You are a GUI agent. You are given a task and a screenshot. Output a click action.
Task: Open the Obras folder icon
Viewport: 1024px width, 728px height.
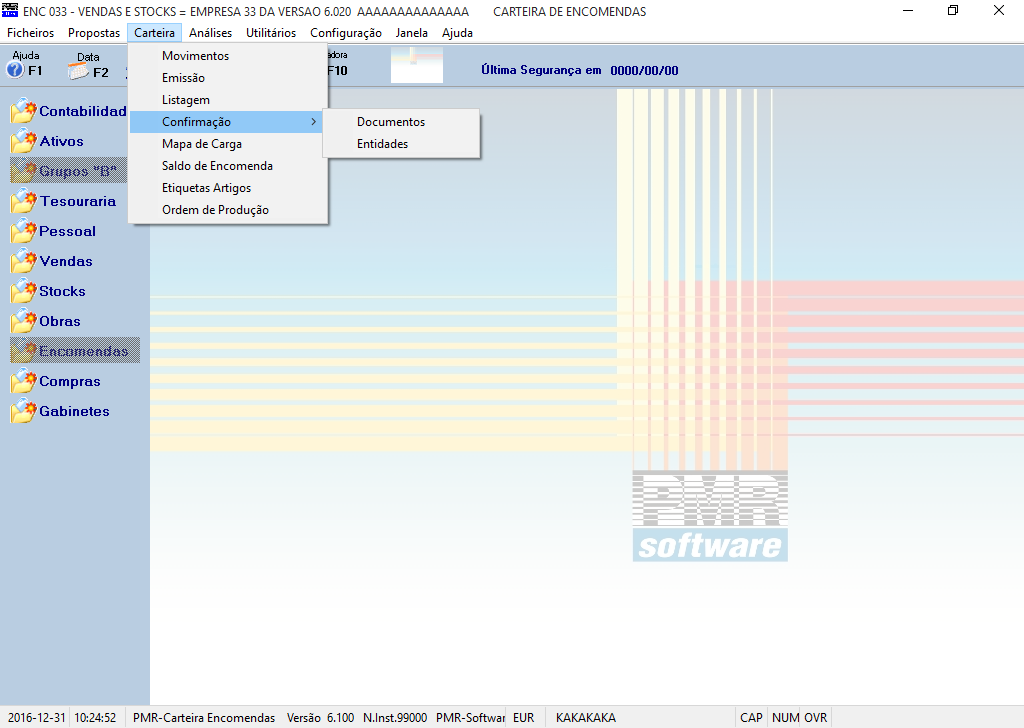click(24, 321)
